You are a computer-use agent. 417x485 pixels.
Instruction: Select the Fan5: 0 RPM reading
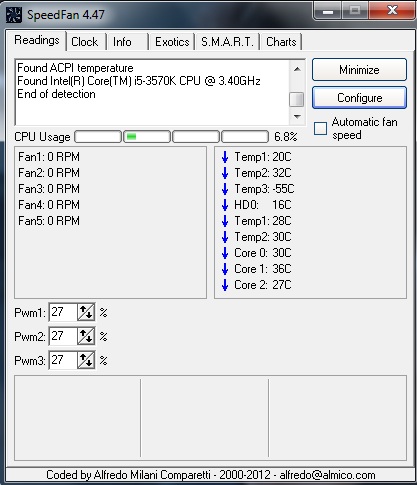click(49, 221)
